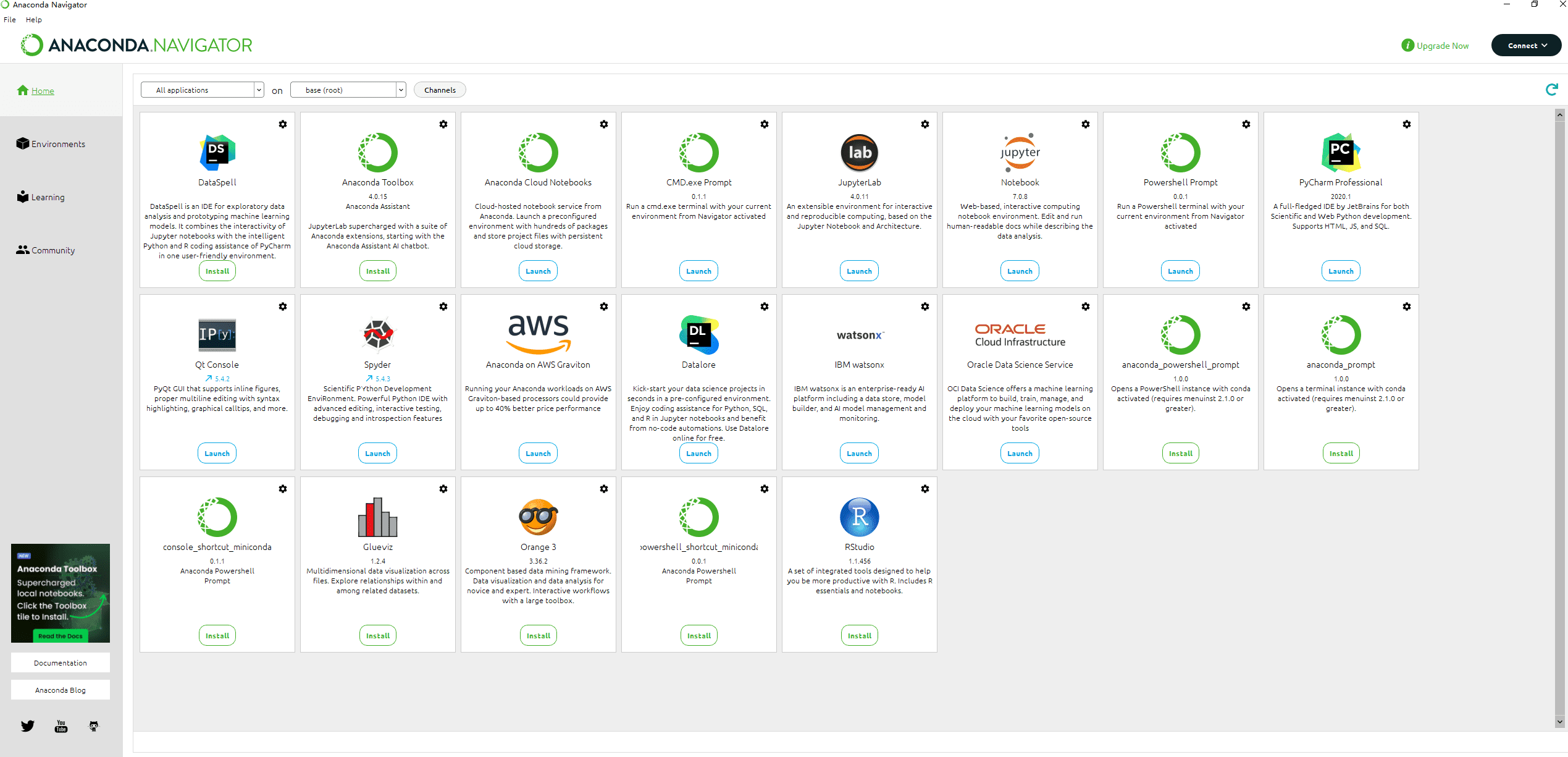Open gear menu on PyCharm Professional tile
Image resolution: width=1568 pixels, height=757 pixels.
point(1407,124)
